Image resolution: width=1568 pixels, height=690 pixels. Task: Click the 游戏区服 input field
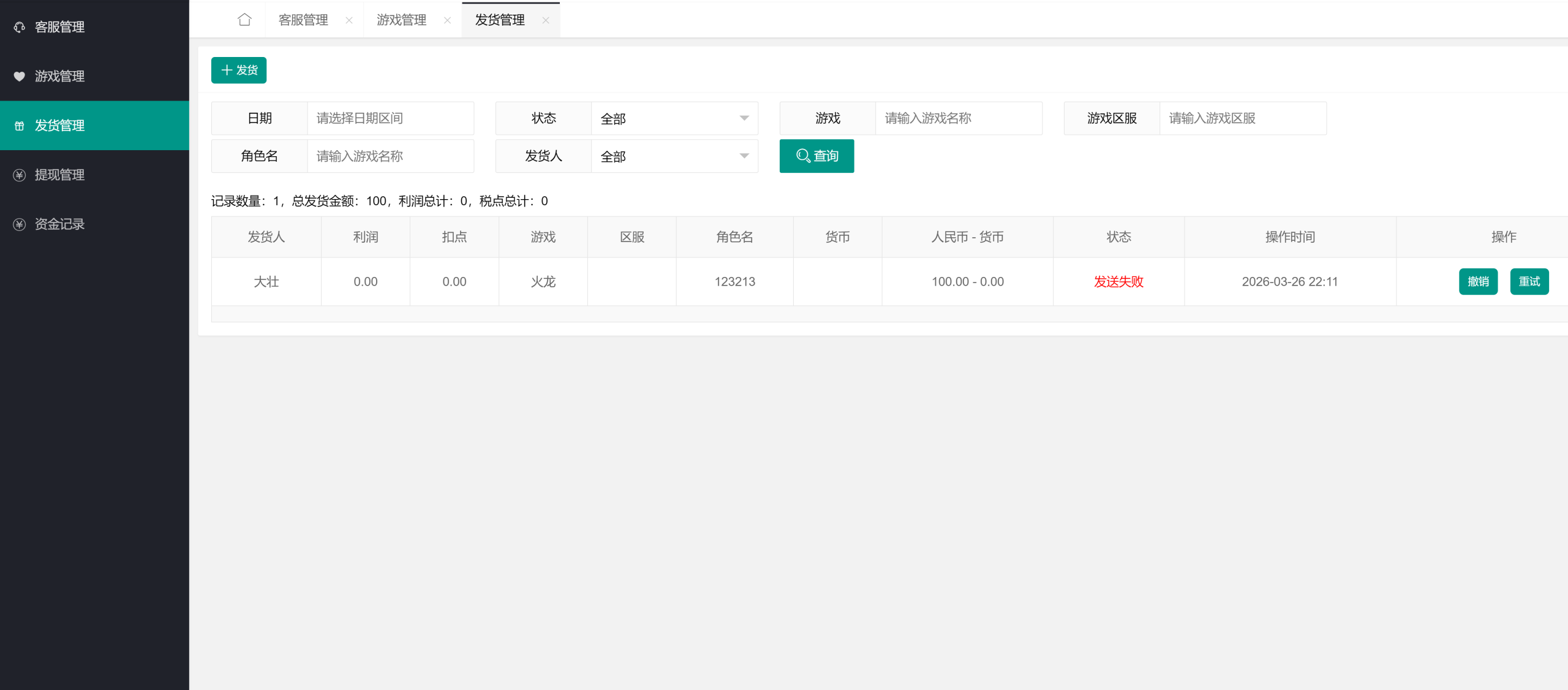click(x=1242, y=118)
